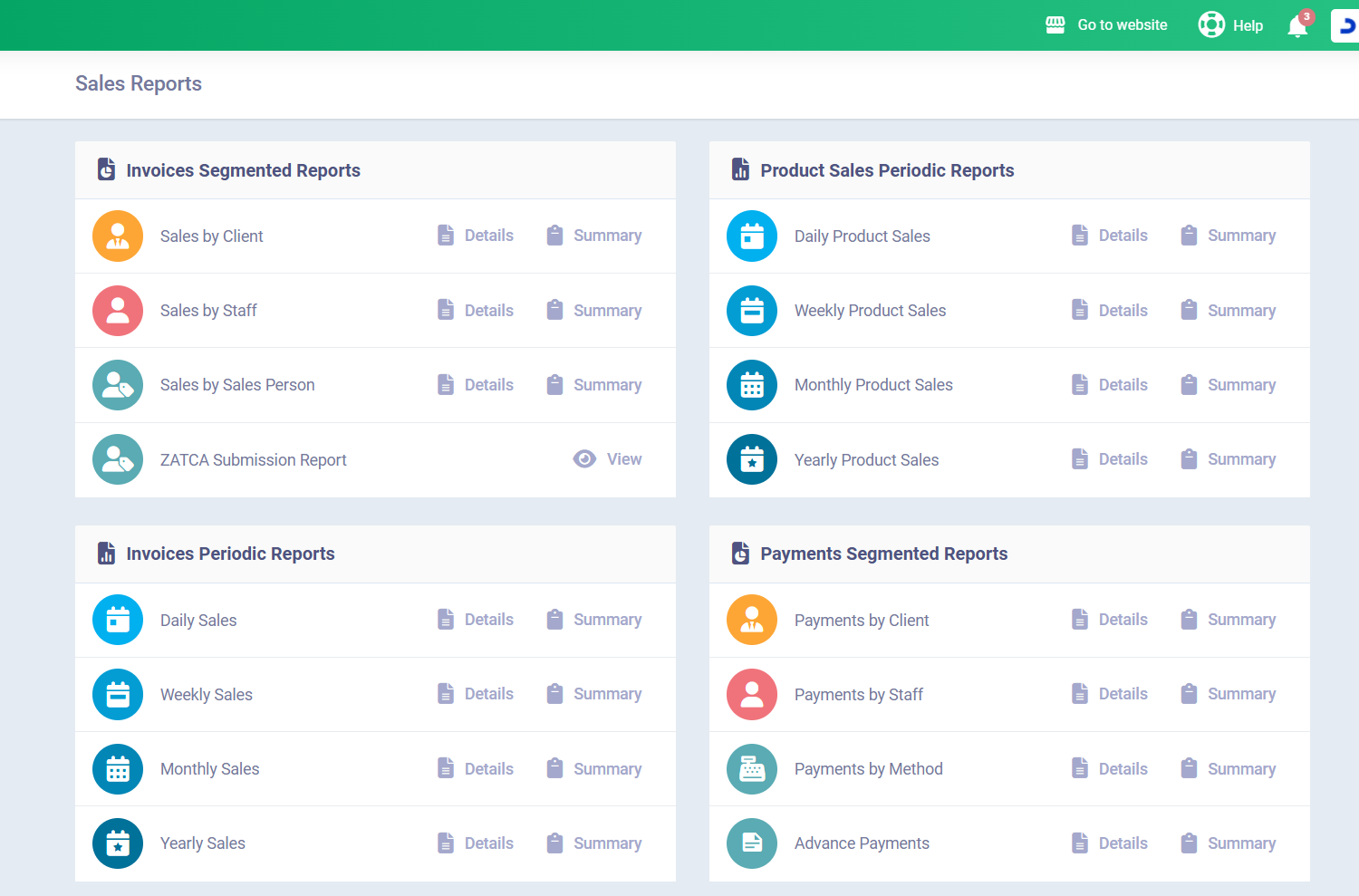The height and width of the screenshot is (896, 1359).
Task: Click the notification bell icon
Action: pos(1297,26)
